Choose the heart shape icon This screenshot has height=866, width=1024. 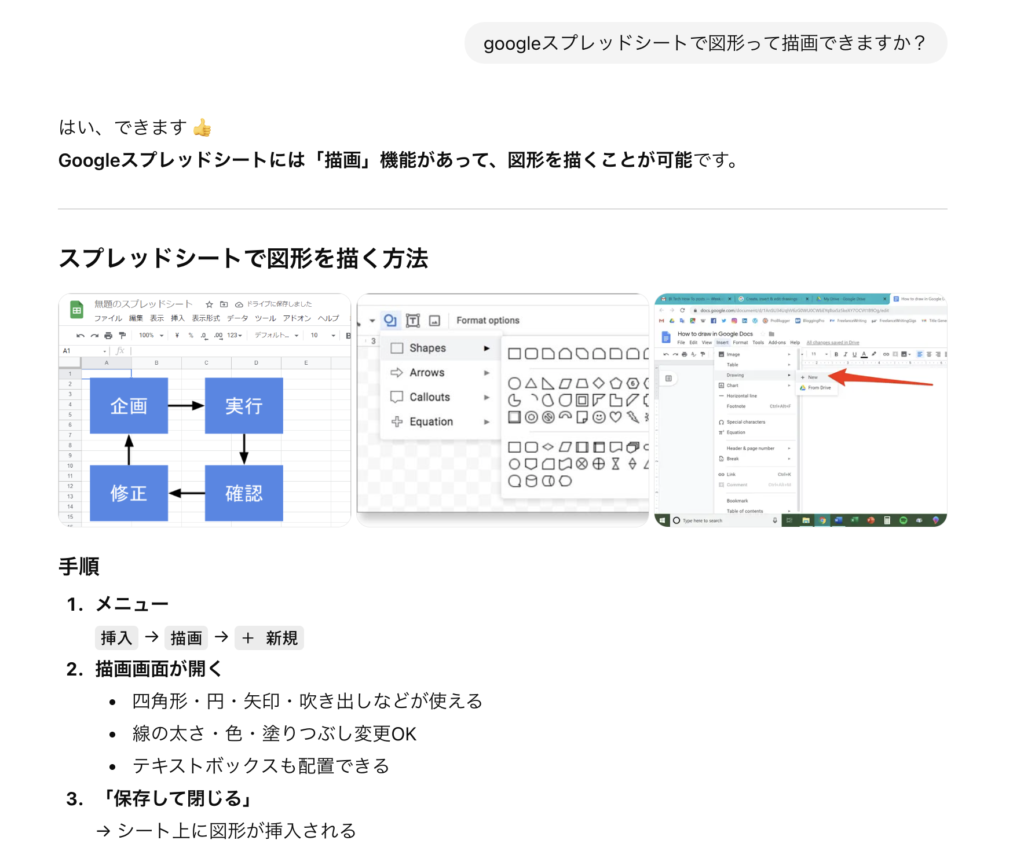click(x=616, y=417)
